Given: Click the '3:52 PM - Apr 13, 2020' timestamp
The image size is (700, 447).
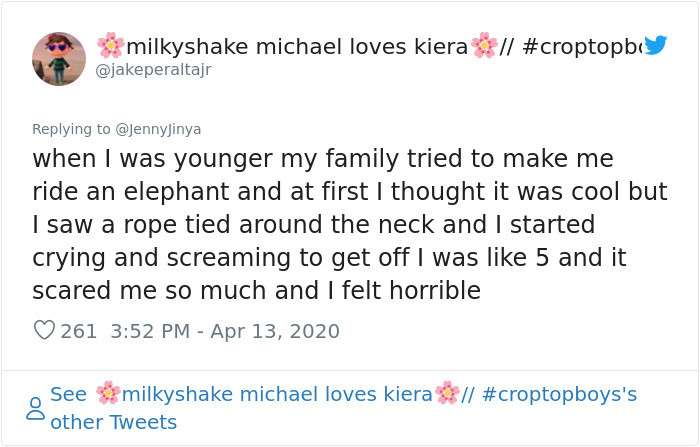Looking at the screenshot, I should 225,331.
